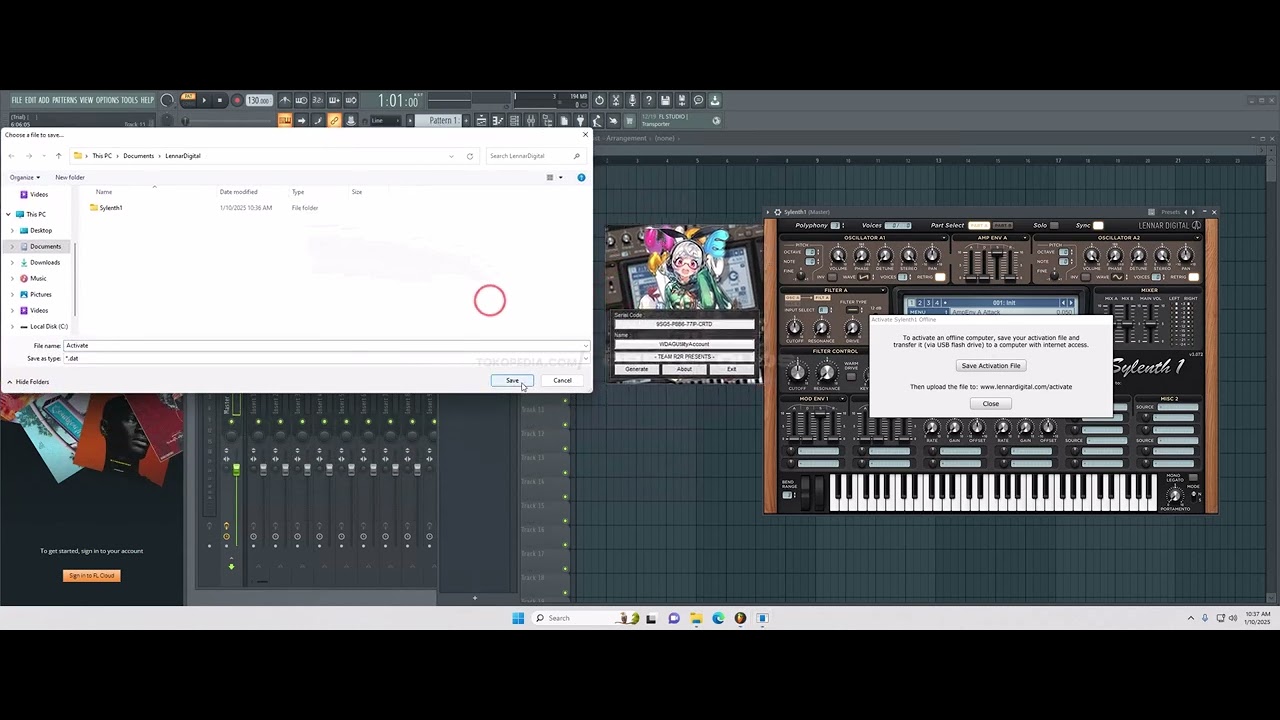The width and height of the screenshot is (1280, 720).
Task: Click the Main Vol slider in Sylenth1 mixer
Action: [1151, 323]
